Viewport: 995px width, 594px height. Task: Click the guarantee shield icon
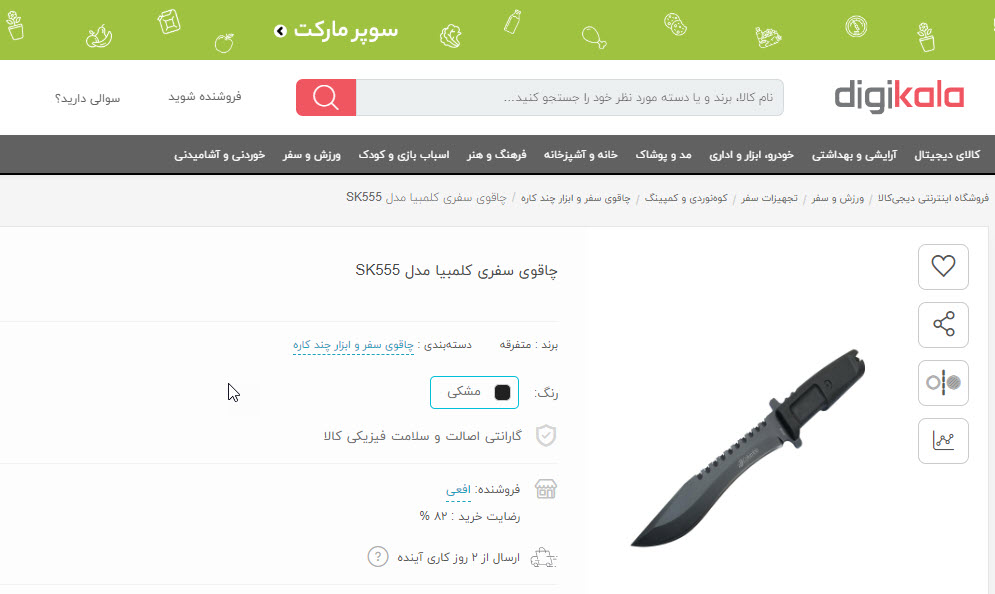click(x=546, y=435)
